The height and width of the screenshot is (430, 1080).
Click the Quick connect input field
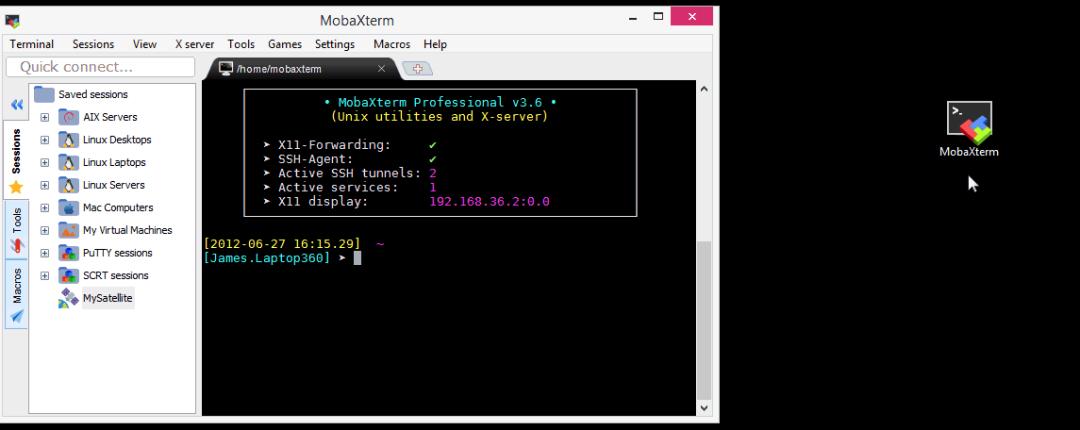(101, 67)
